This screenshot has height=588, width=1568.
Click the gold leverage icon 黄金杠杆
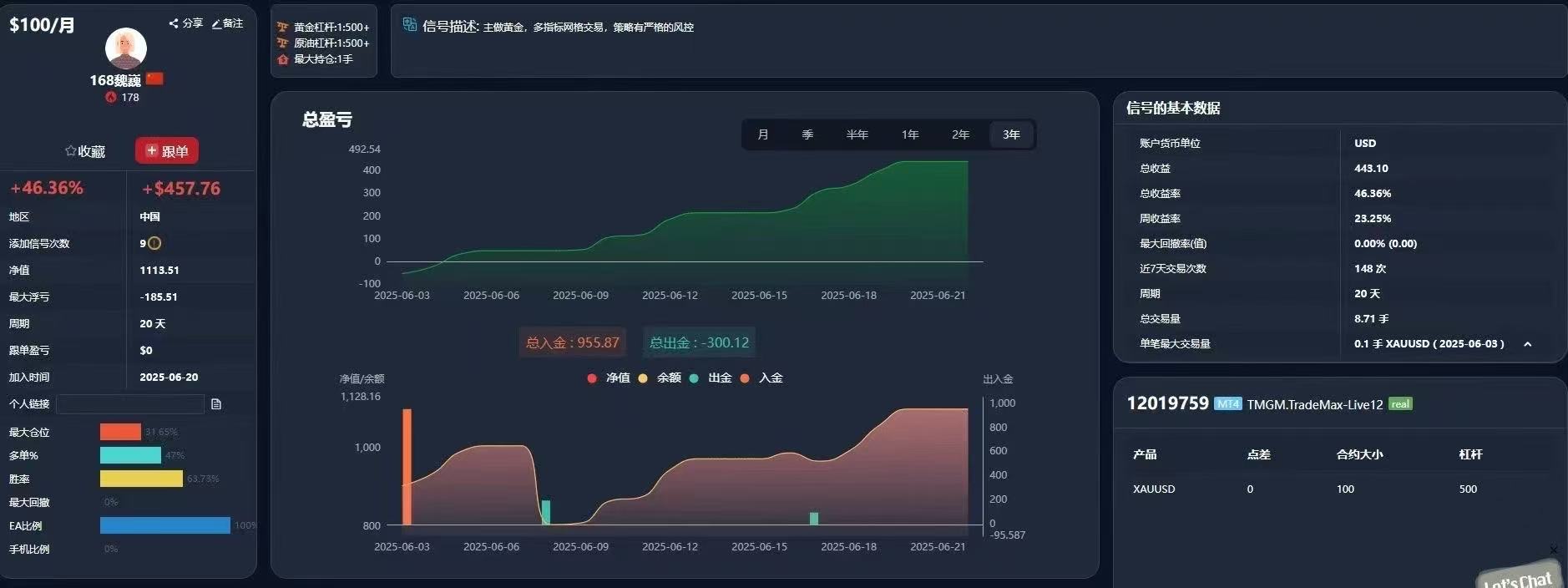point(283,27)
